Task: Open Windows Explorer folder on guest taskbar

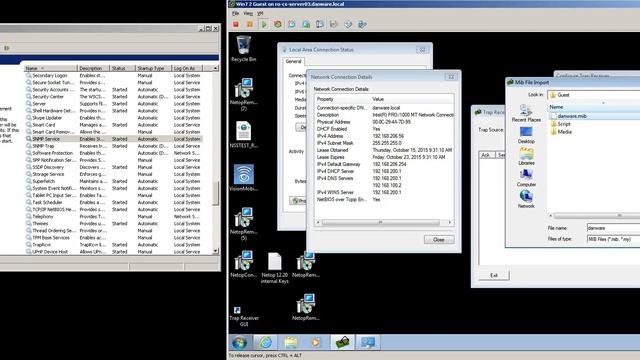Action: pyautogui.click(x=291, y=342)
